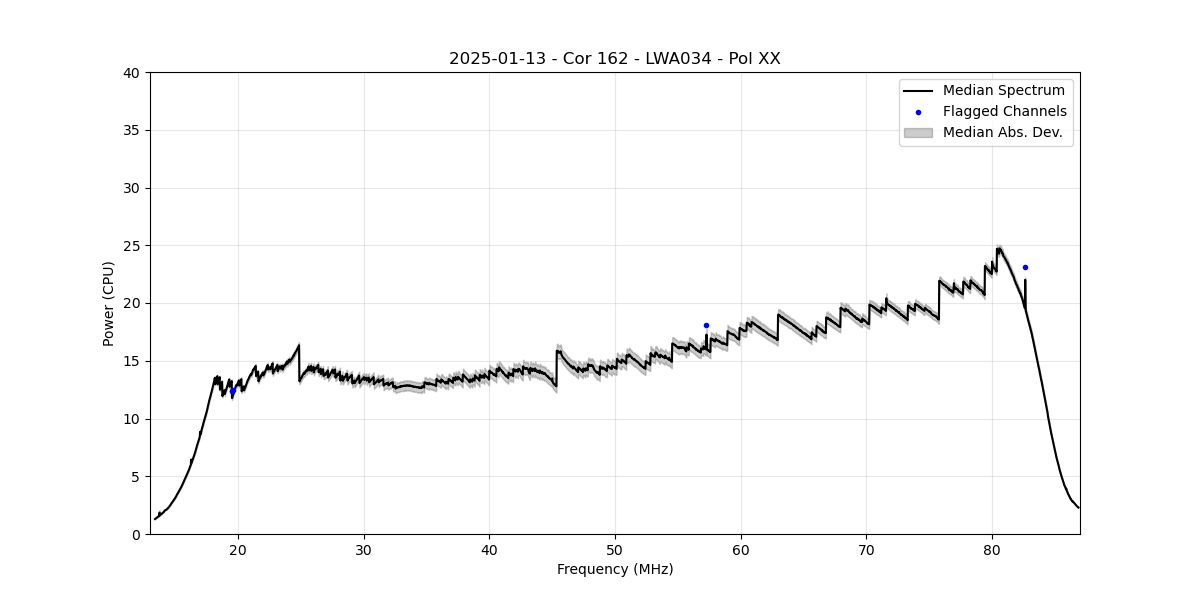This screenshot has width=1200, height=600.
Task: Click the y-axis tick label 25
Action: pyautogui.click(x=133, y=246)
